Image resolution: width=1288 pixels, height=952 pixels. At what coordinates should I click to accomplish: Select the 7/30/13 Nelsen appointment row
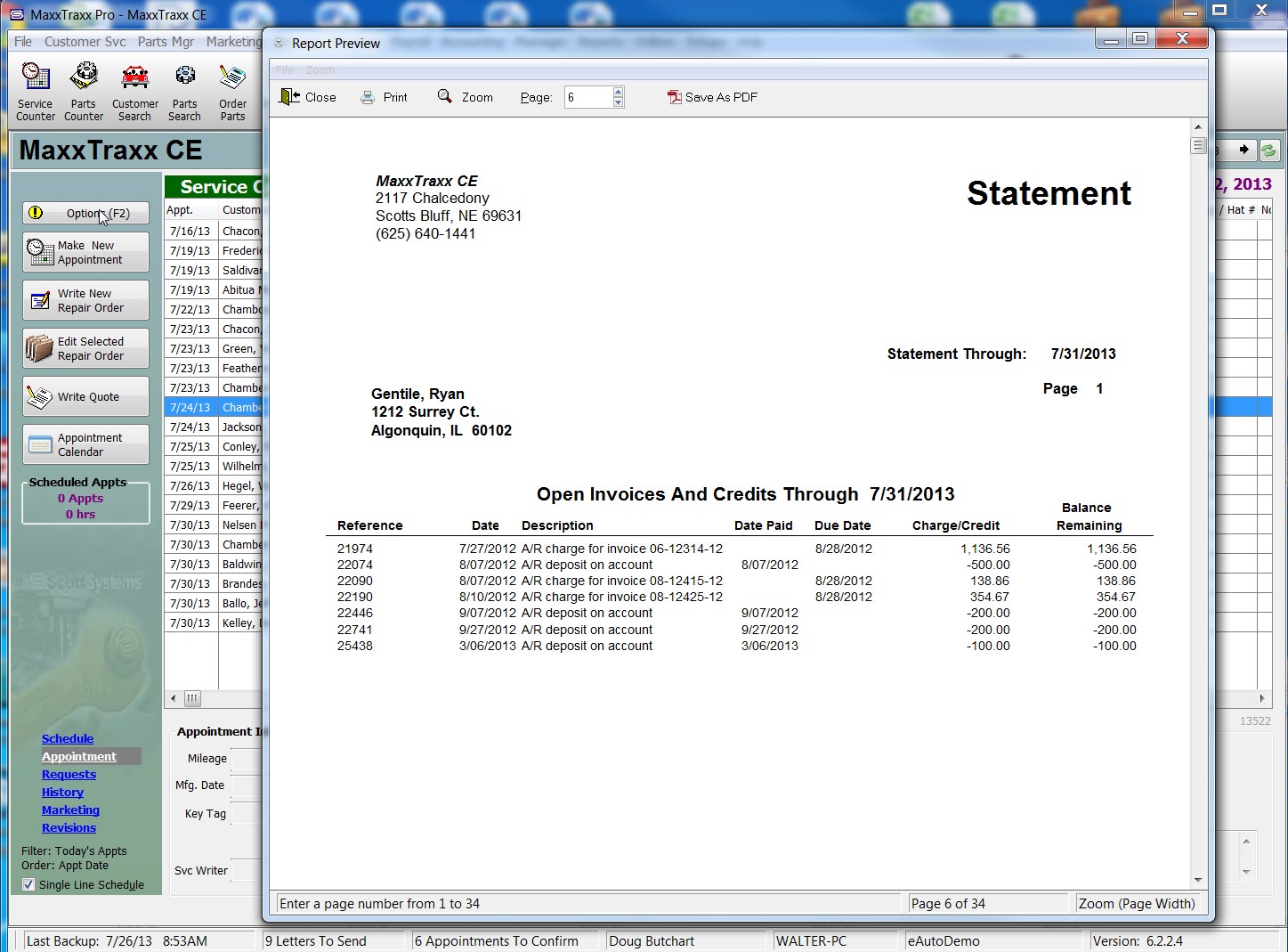pos(214,525)
